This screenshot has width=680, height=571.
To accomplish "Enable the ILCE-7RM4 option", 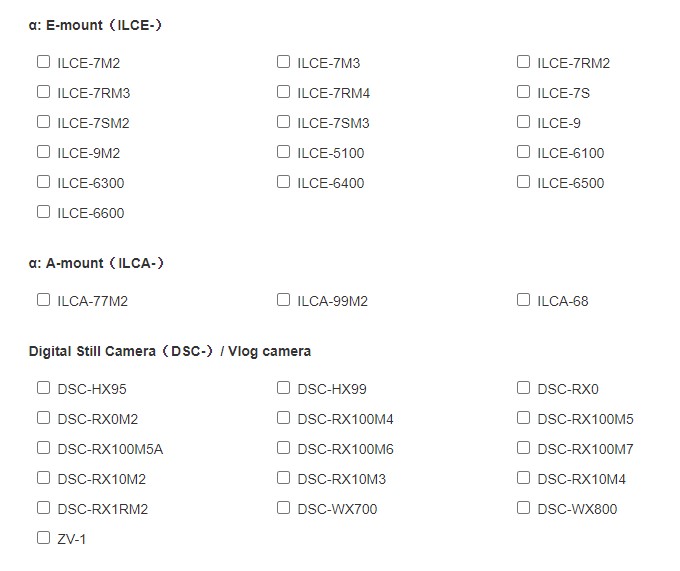I will 283,92.
